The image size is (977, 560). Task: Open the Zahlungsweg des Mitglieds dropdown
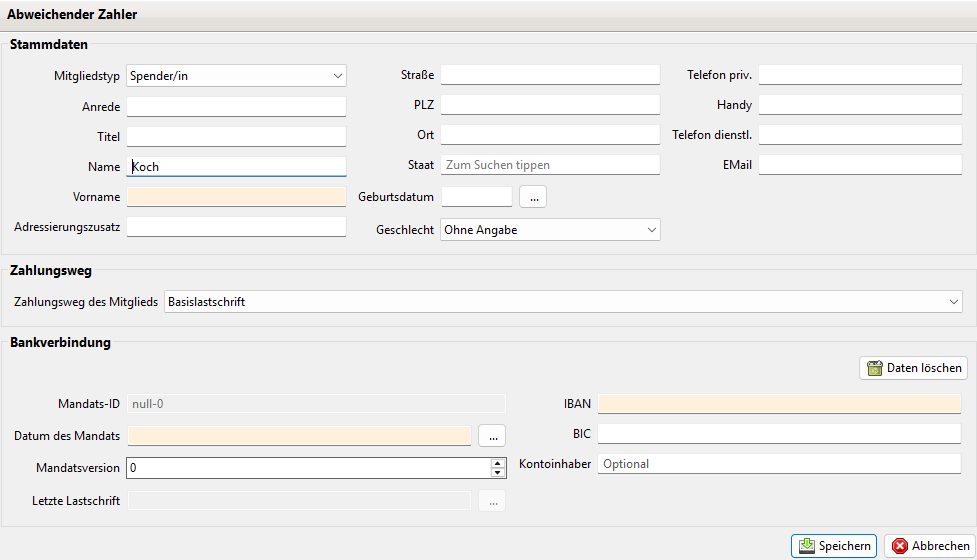(563, 301)
